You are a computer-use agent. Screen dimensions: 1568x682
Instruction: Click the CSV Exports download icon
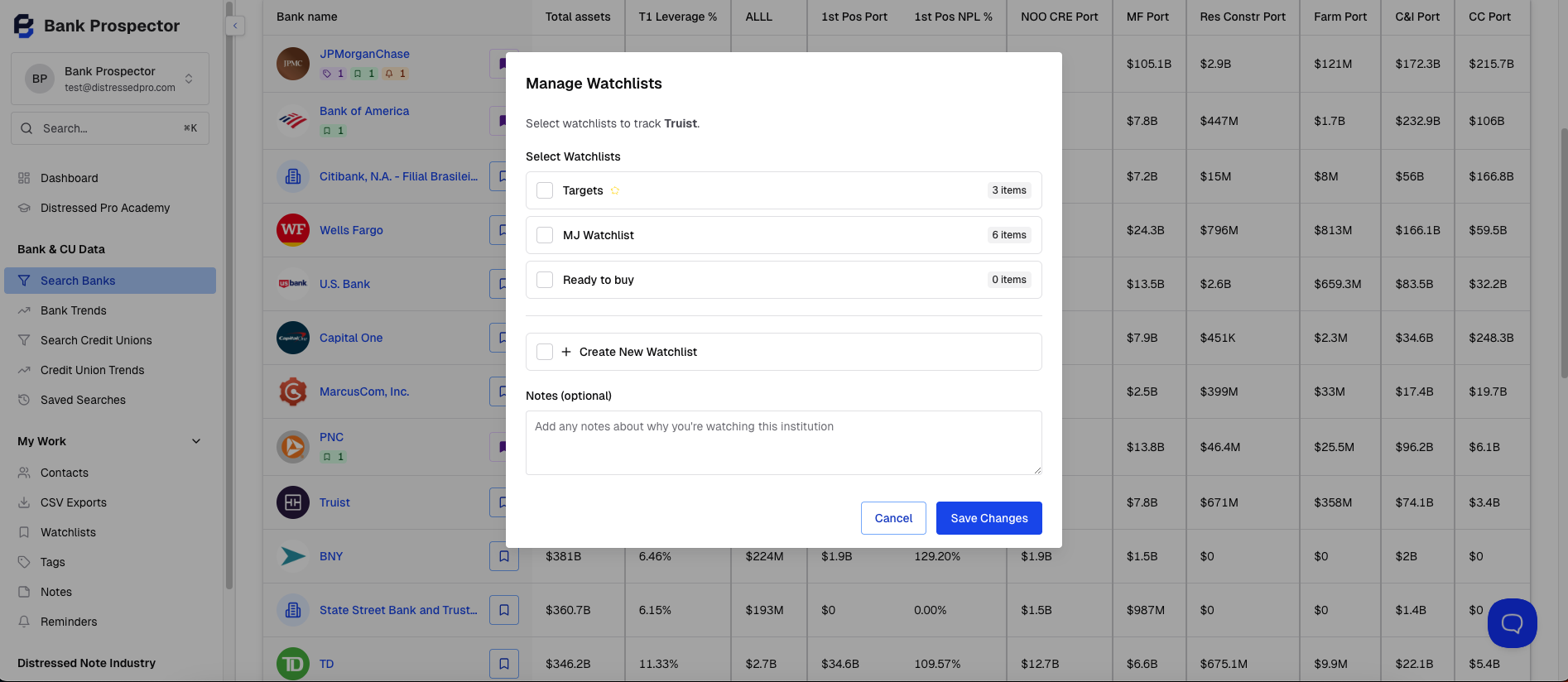point(24,502)
